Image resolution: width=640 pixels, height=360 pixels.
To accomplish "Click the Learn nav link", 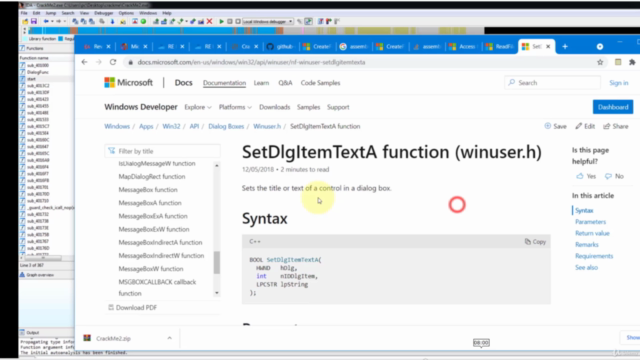I will coord(261,83).
